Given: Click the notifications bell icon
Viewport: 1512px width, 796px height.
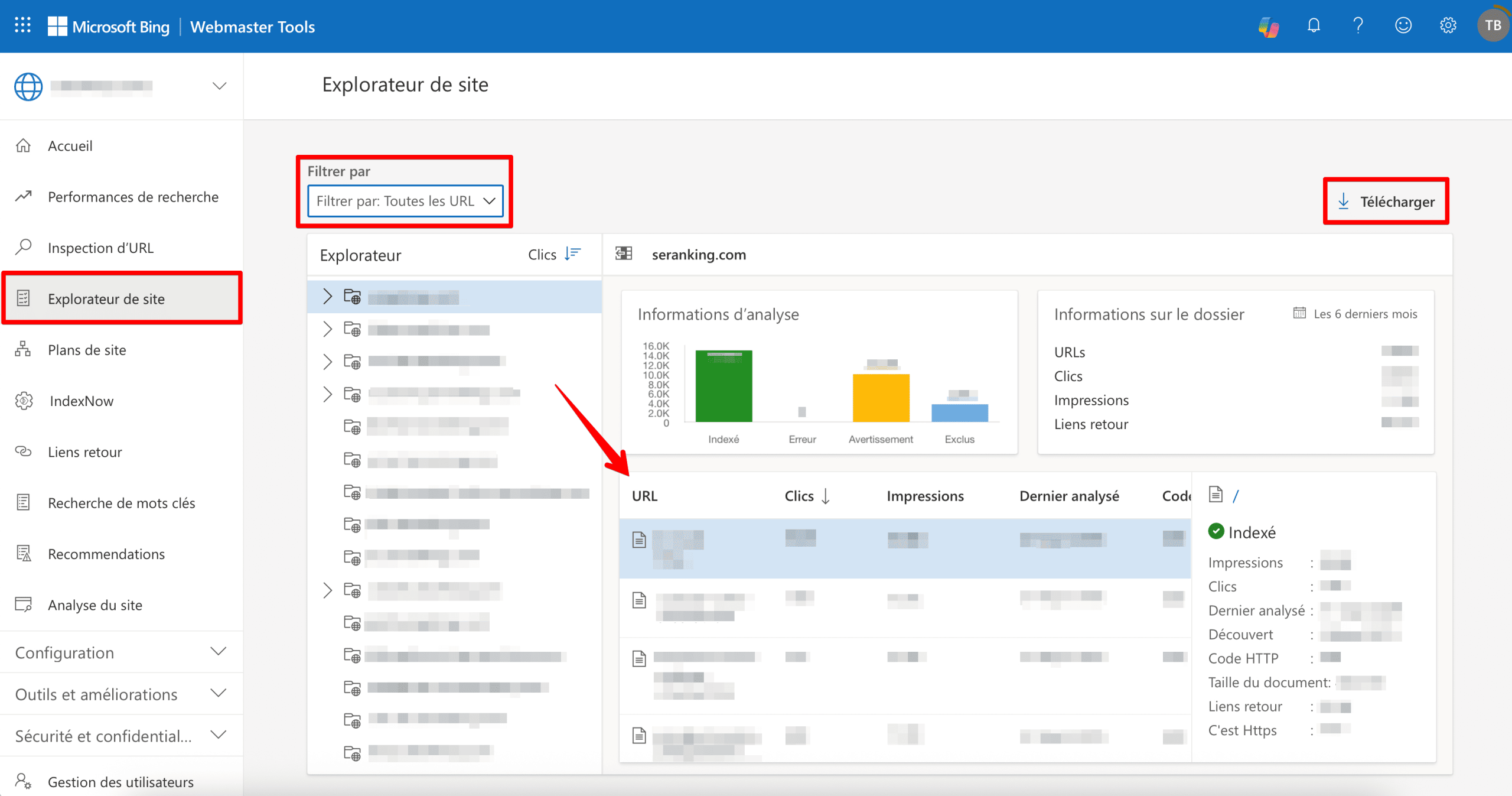Looking at the screenshot, I should click(x=1314, y=25).
